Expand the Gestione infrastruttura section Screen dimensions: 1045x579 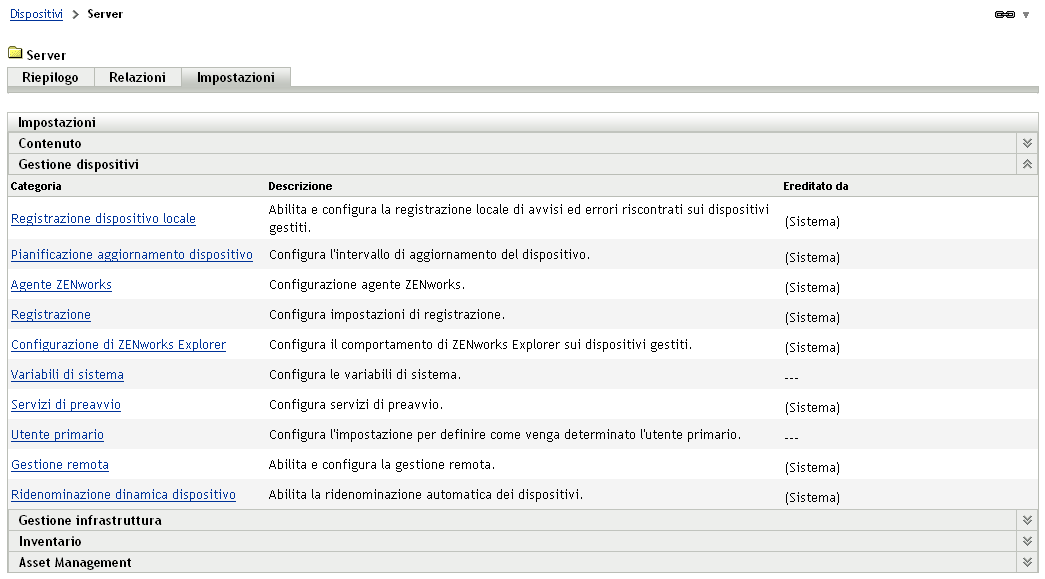[1026, 520]
